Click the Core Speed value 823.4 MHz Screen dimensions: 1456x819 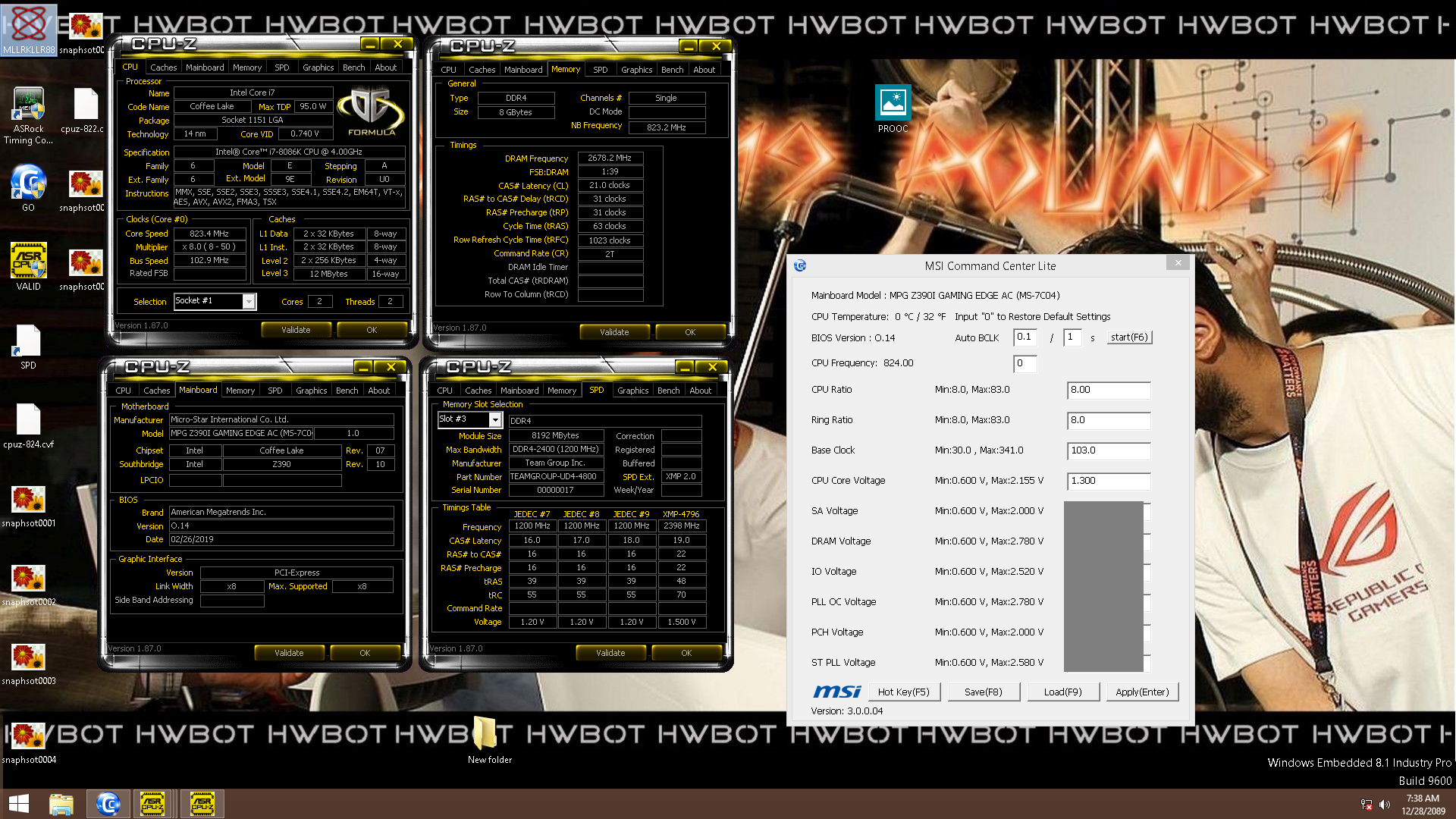point(209,234)
